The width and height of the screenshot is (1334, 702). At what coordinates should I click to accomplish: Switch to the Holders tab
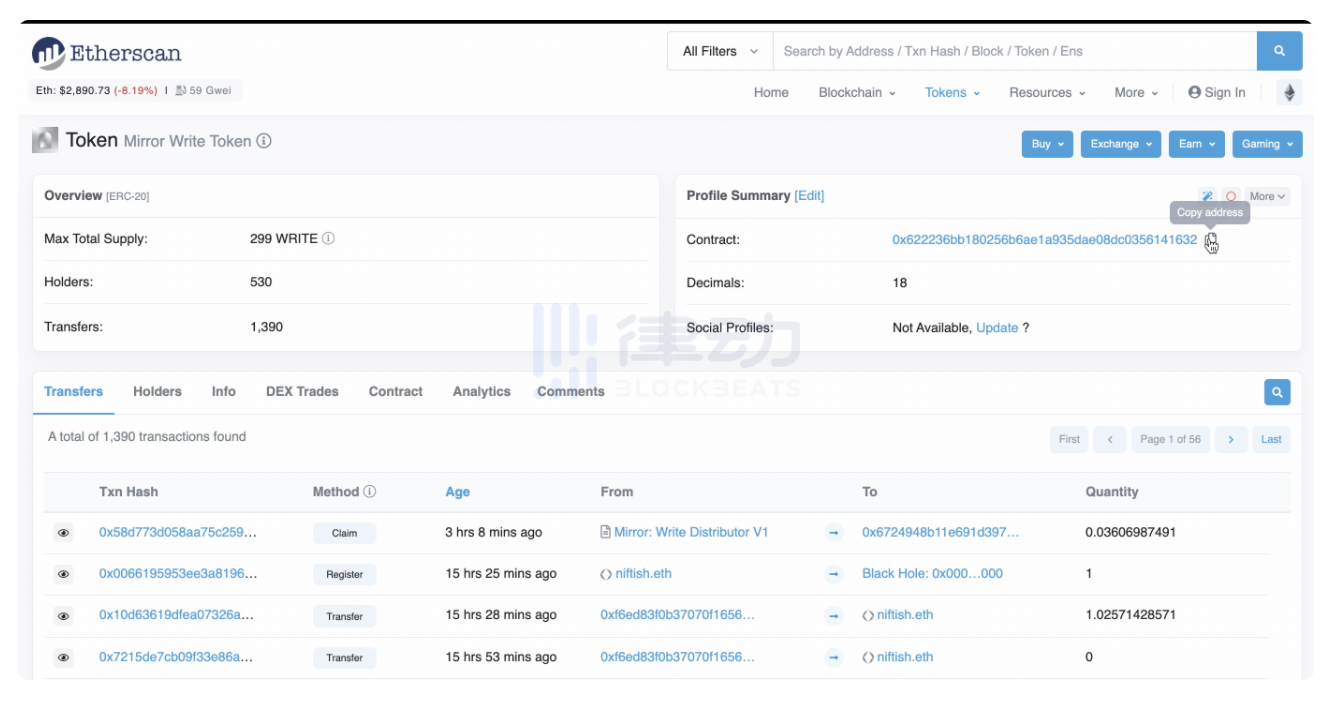(157, 392)
